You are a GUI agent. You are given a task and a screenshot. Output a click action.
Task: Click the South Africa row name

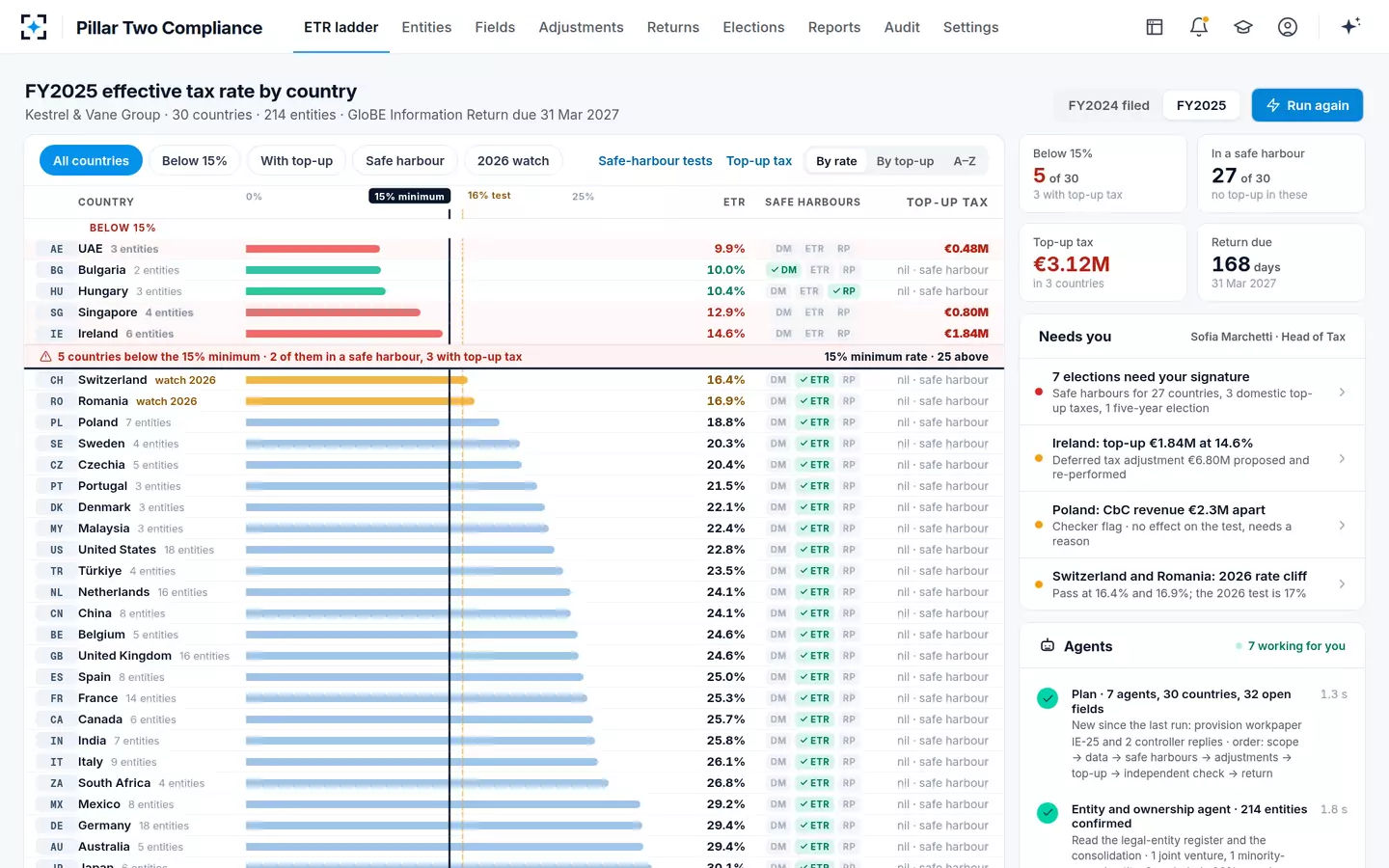pos(115,783)
